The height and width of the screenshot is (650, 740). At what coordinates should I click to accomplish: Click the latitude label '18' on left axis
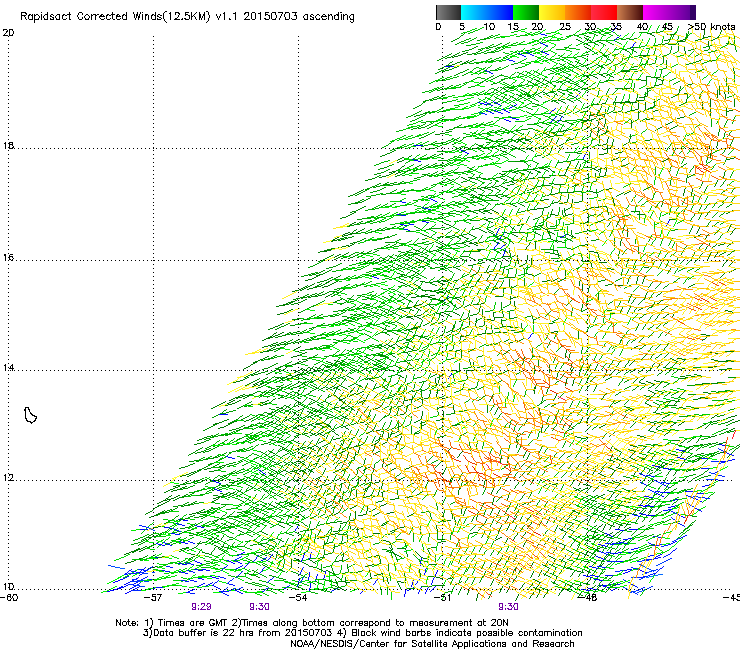(8, 145)
